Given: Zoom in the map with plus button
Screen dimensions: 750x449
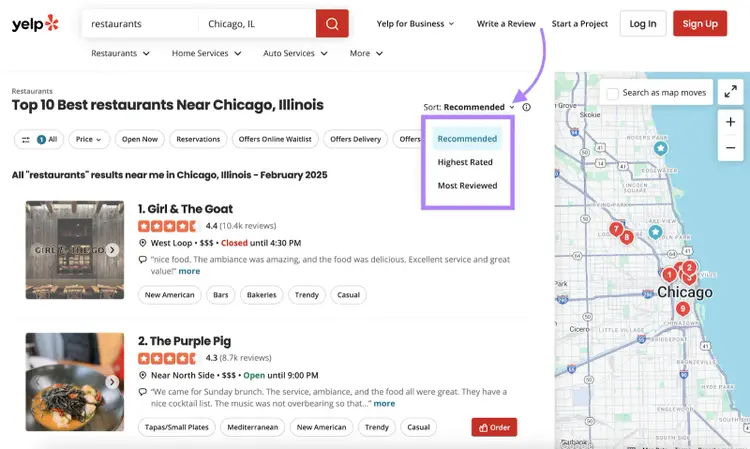Looking at the screenshot, I should click(x=730, y=122).
